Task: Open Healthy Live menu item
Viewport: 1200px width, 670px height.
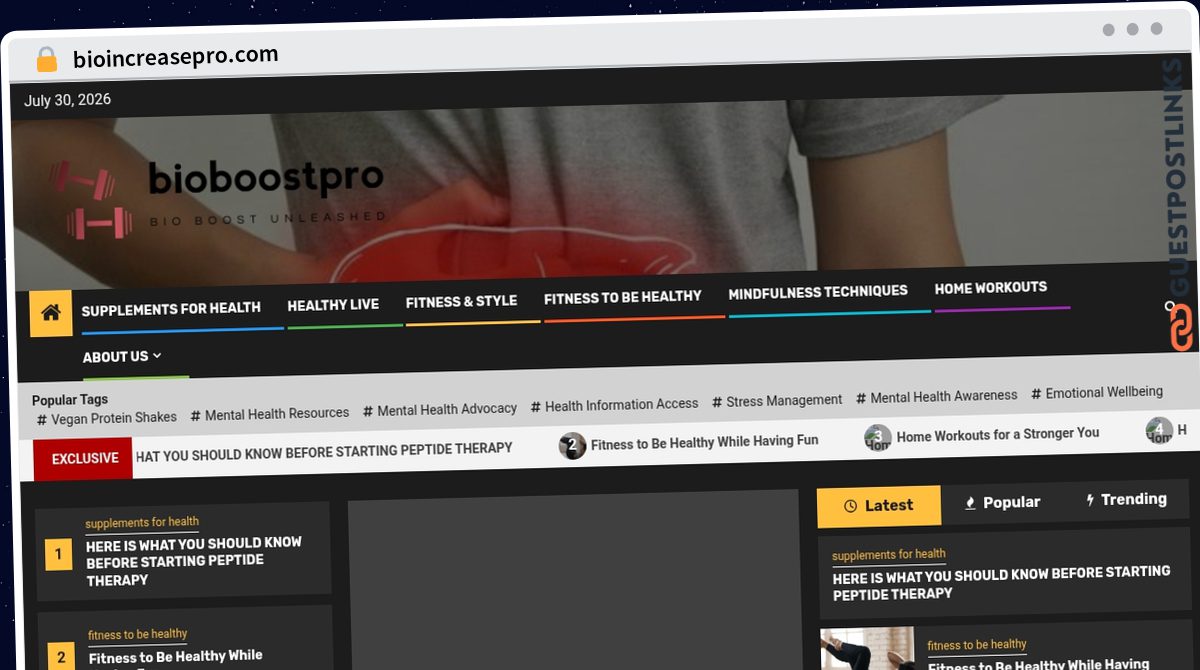Action: pos(333,305)
